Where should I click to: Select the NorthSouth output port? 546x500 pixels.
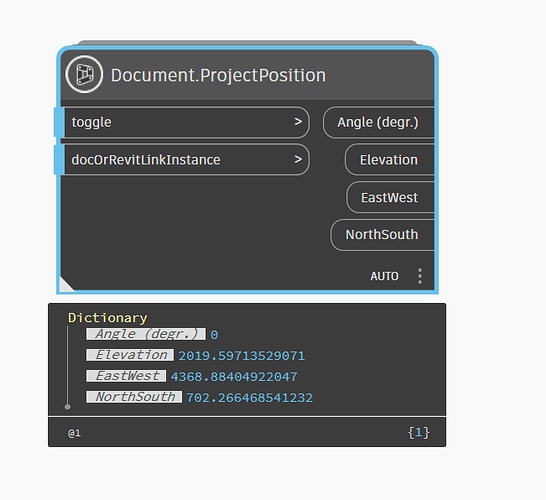click(382, 235)
